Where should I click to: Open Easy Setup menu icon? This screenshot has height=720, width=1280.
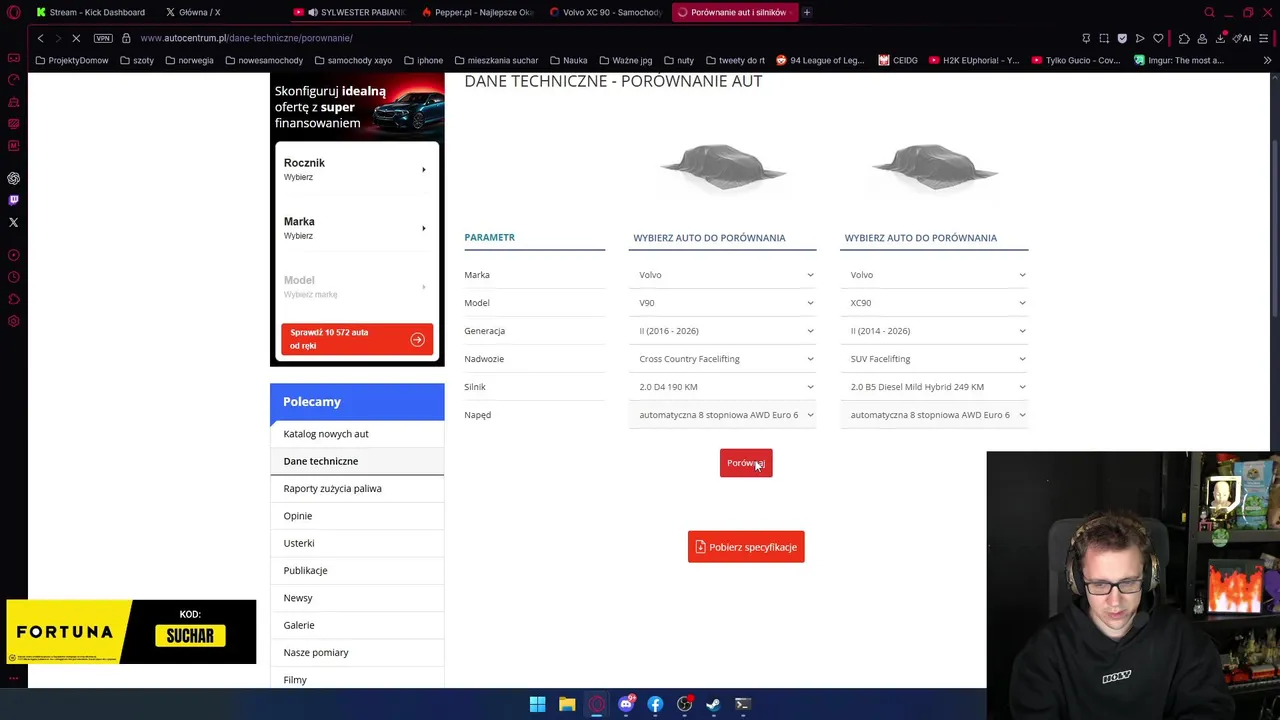[x=1264, y=38]
